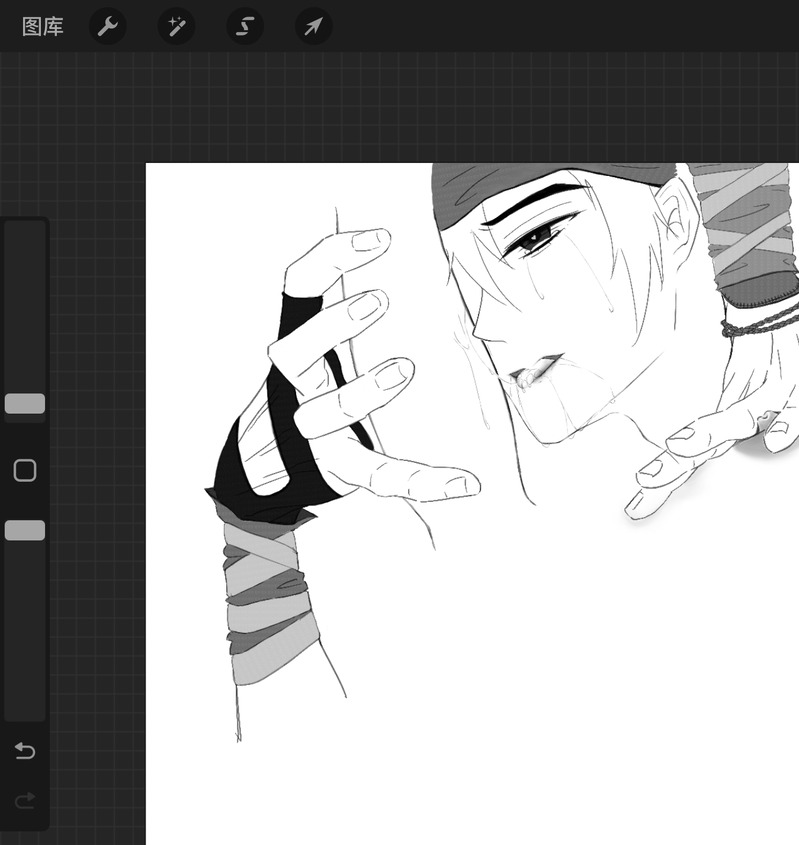
Task: Open the 图库 gallery
Action: 43,26
